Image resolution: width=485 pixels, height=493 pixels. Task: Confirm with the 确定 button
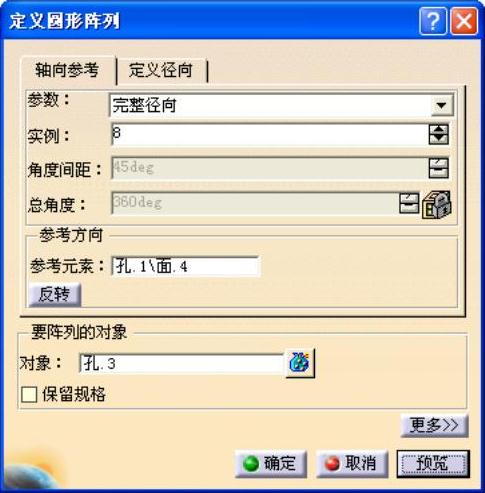271,463
